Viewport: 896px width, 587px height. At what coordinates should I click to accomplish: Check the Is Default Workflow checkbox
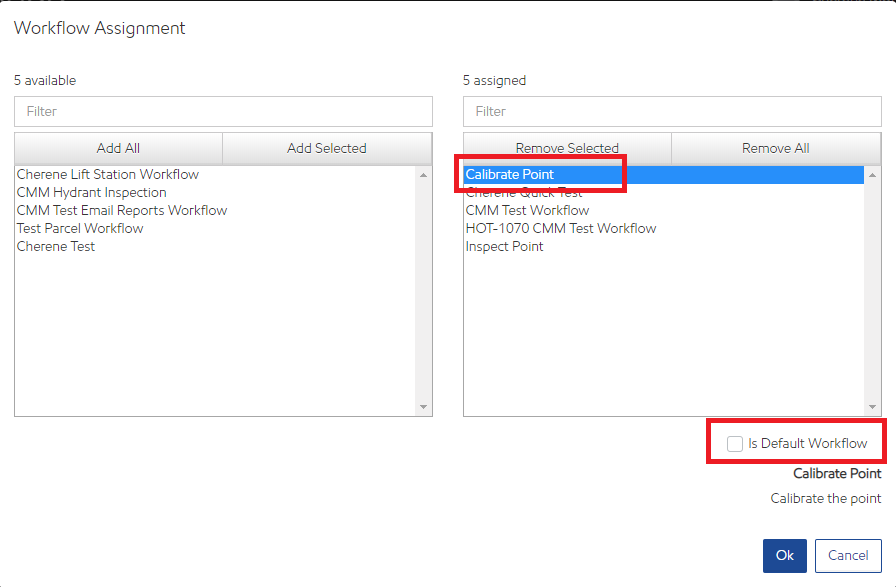[735, 443]
